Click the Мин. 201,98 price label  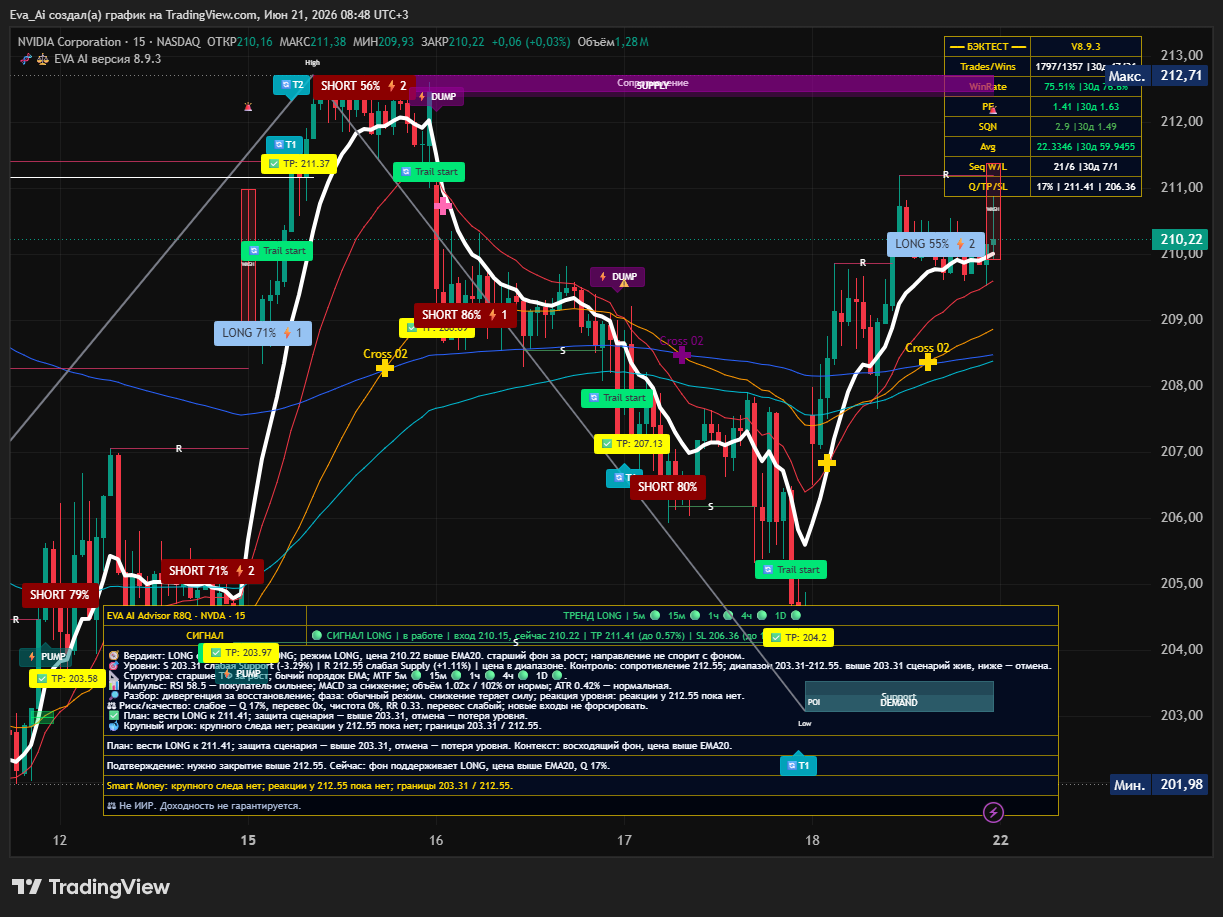pyautogui.click(x=1160, y=785)
